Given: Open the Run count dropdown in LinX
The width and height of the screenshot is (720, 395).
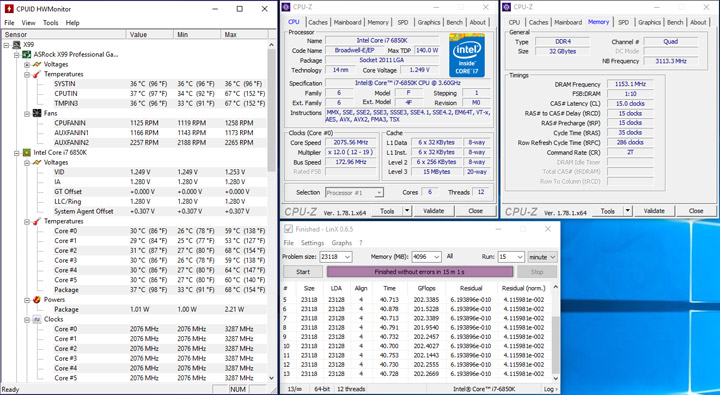Looking at the screenshot, I should [x=520, y=257].
